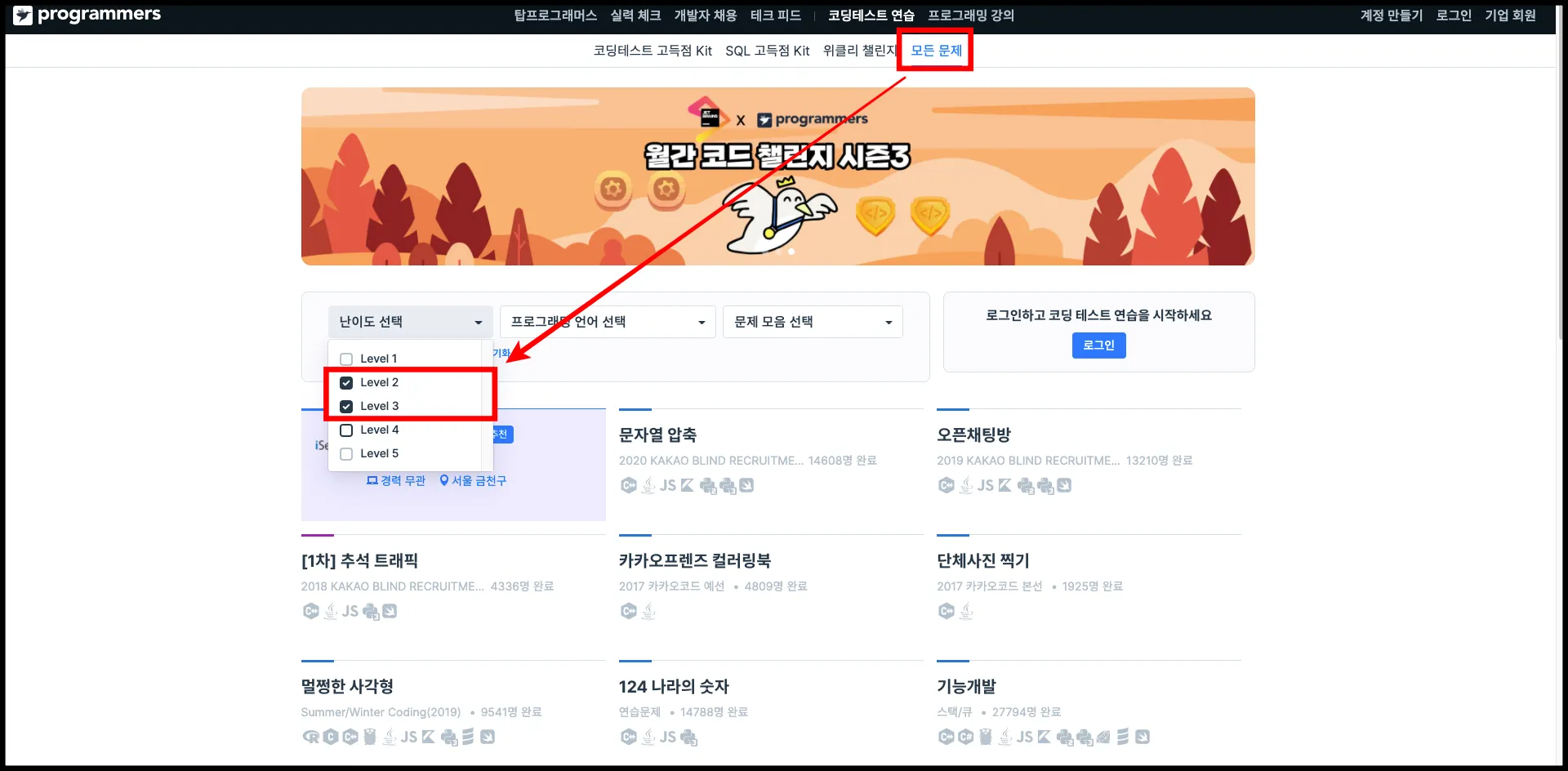Click the JS icon under 오픈채팅방

986,485
